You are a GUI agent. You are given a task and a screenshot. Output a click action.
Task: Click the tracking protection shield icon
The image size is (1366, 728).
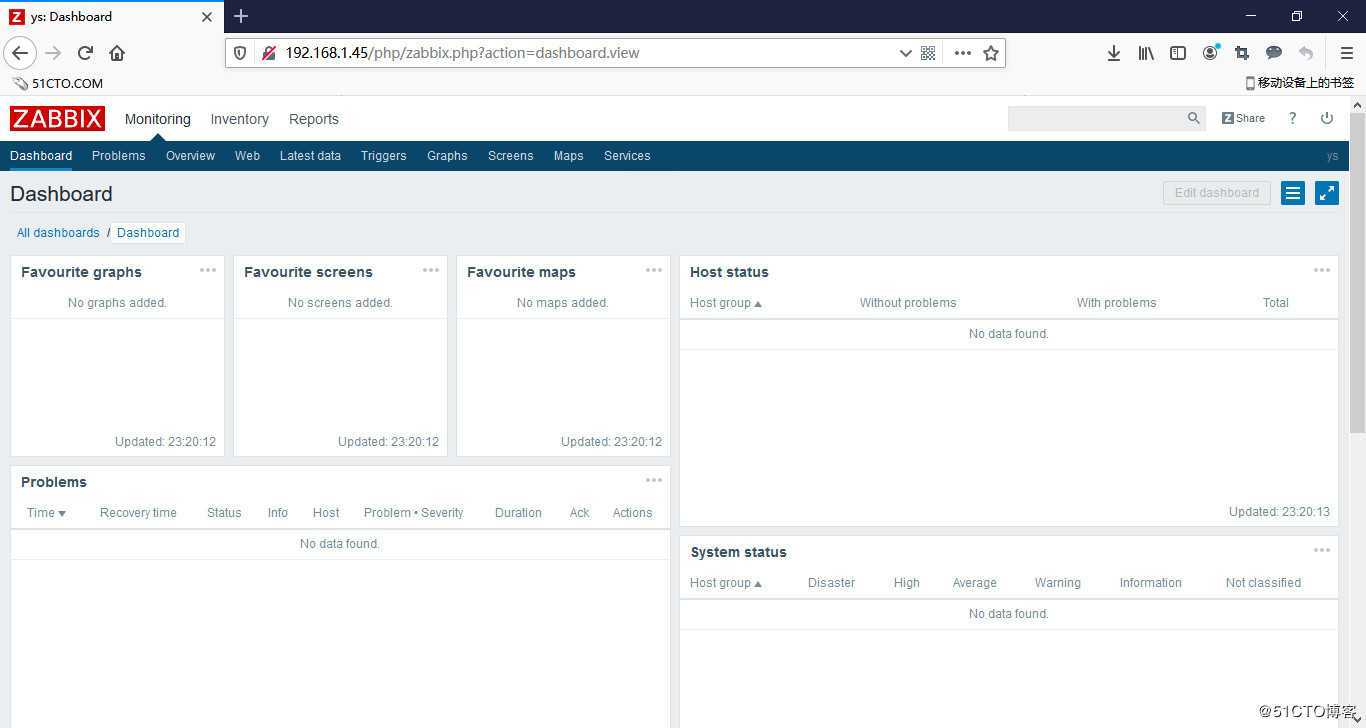(240, 53)
